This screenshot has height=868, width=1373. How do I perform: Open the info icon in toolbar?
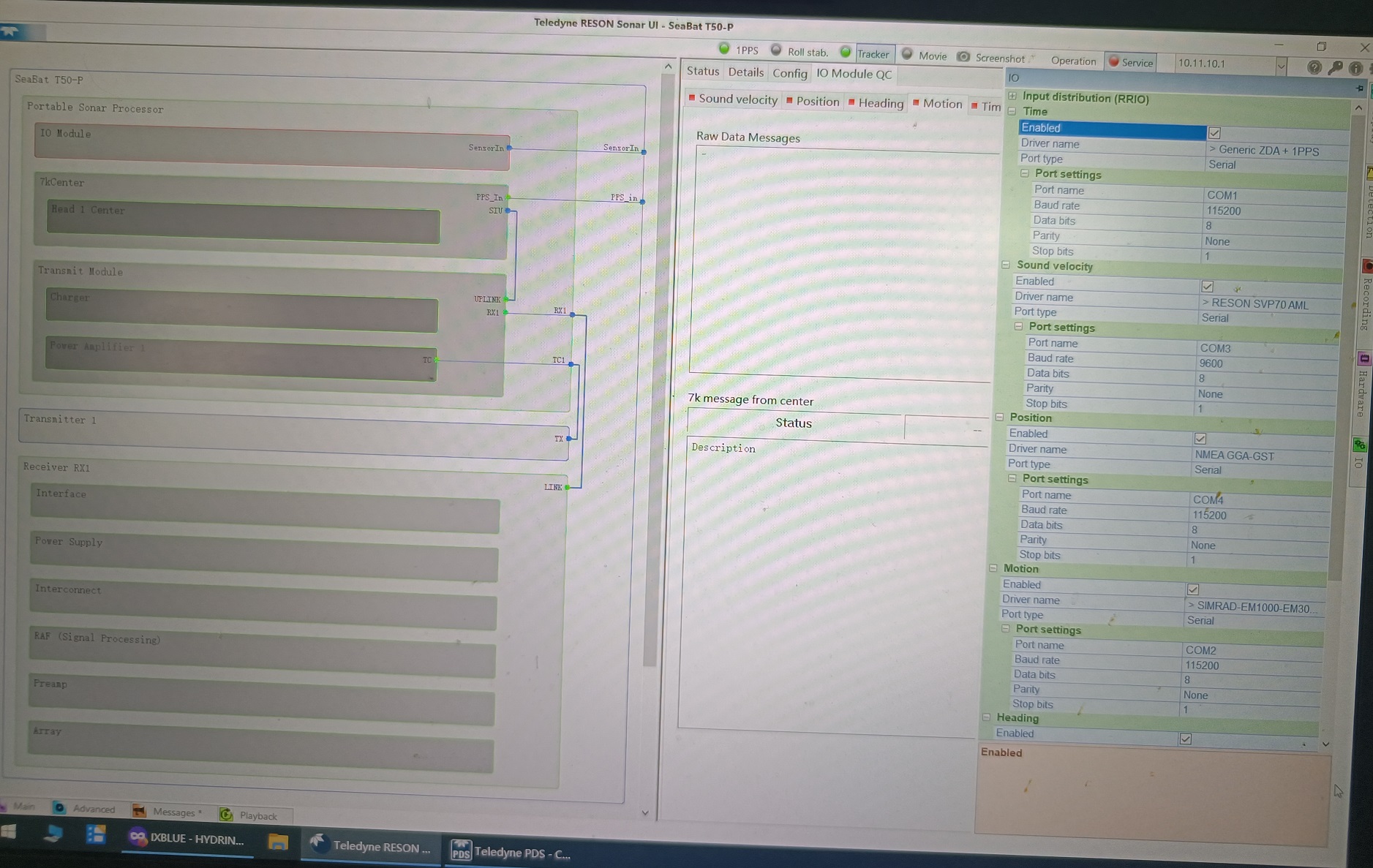click(1355, 68)
